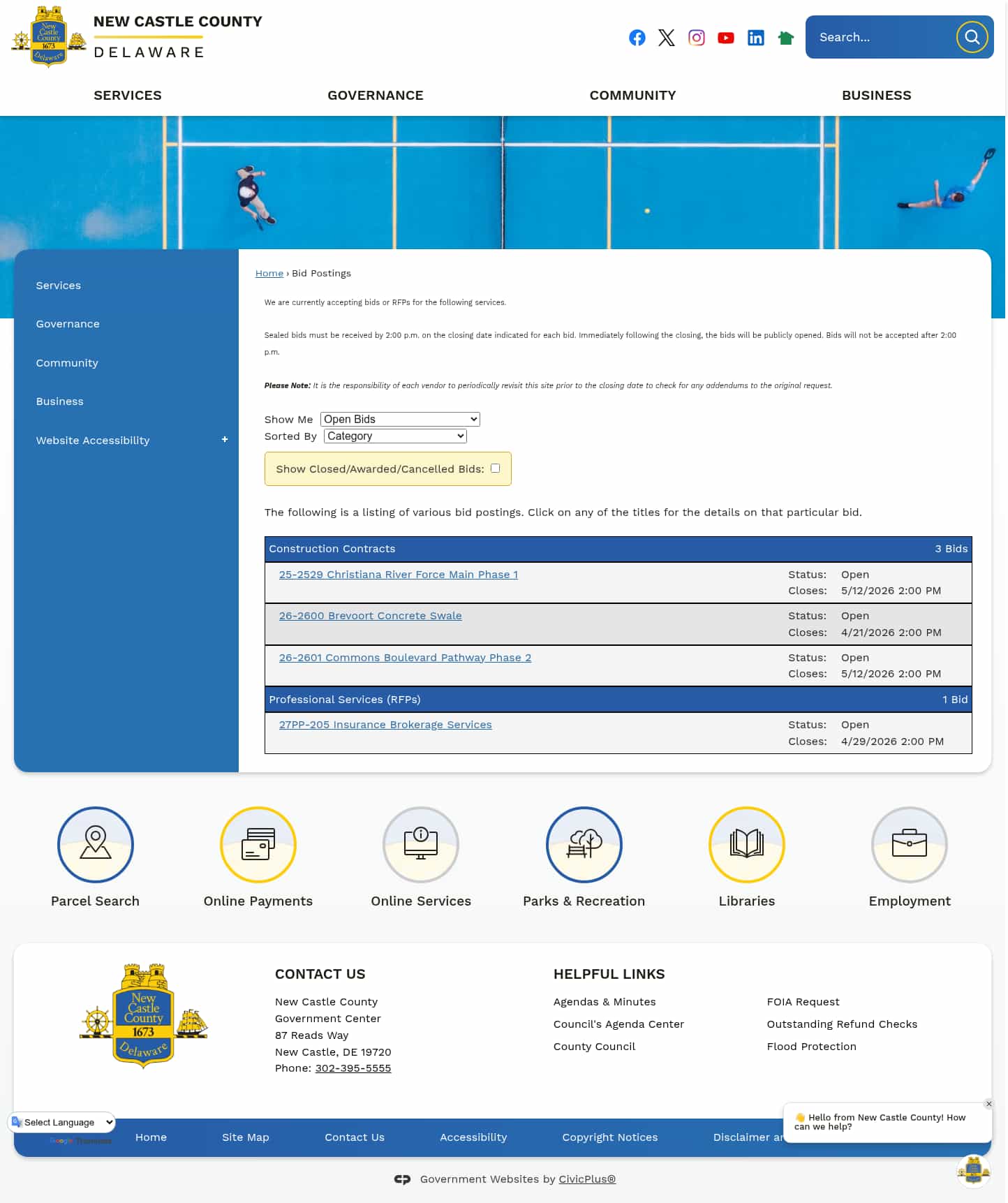Select Governance in the sidebar
1008x1203 pixels.
[x=68, y=324]
